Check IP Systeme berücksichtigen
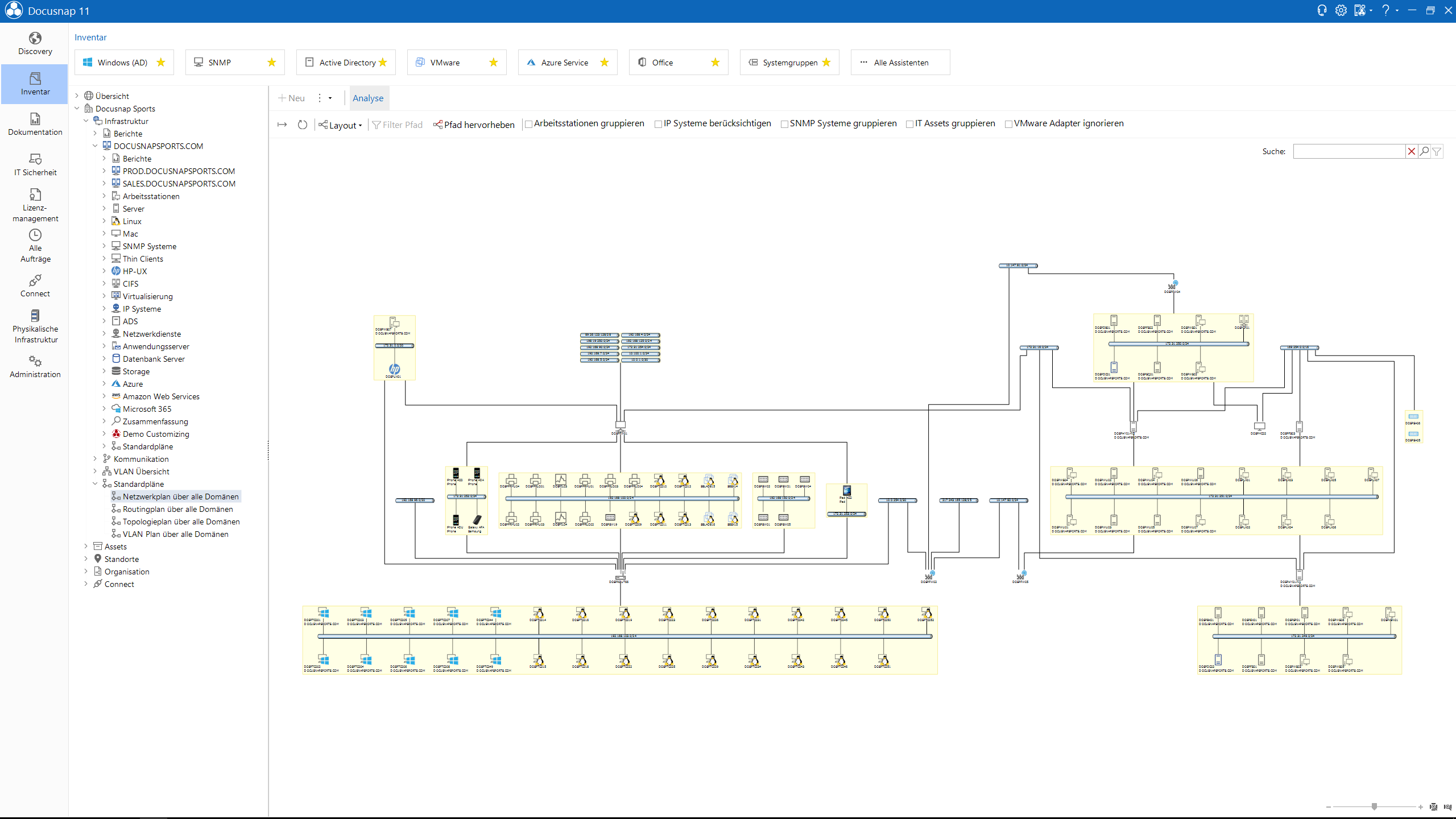The image size is (1456, 819). point(659,123)
